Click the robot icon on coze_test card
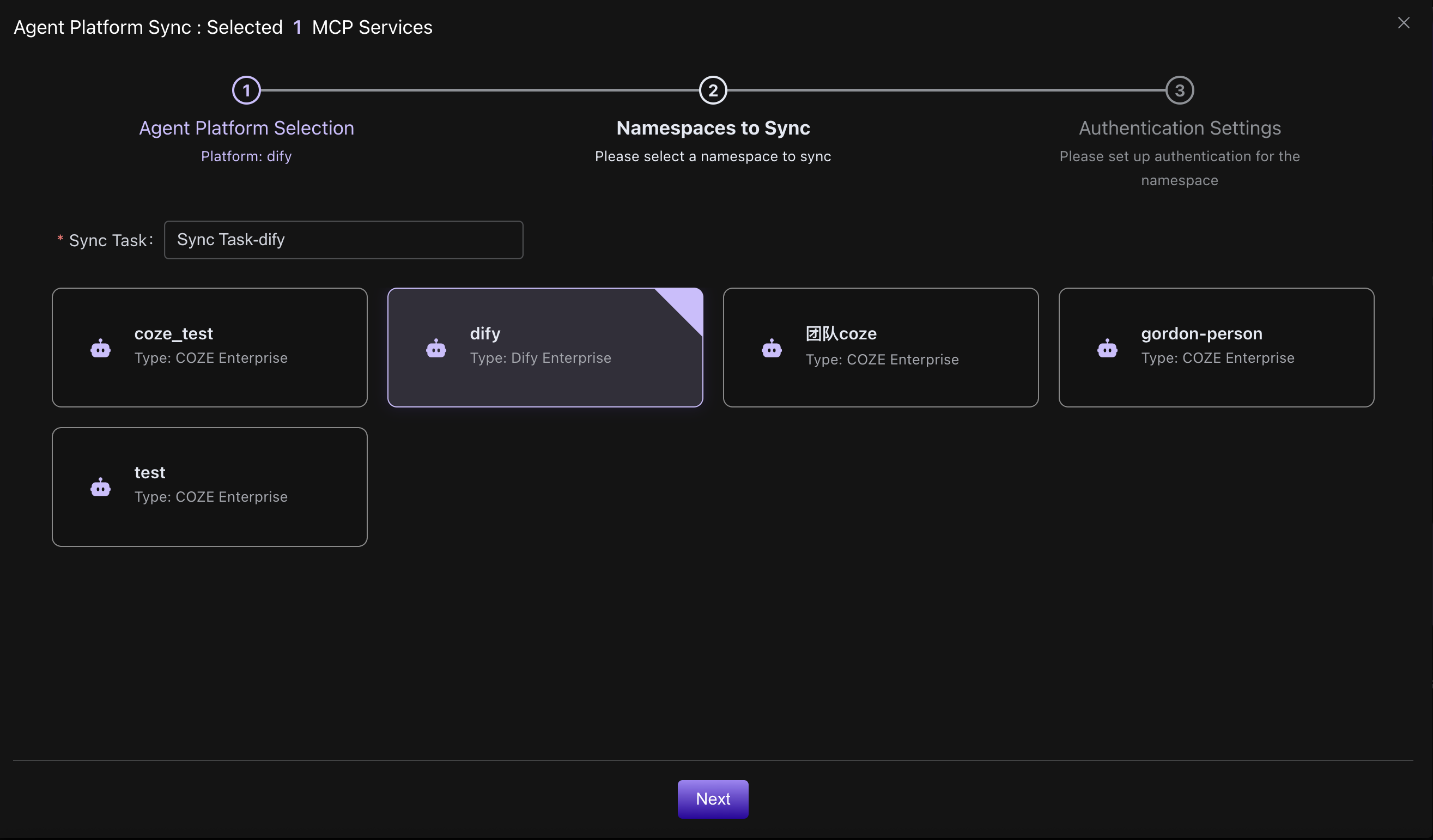 click(x=101, y=348)
